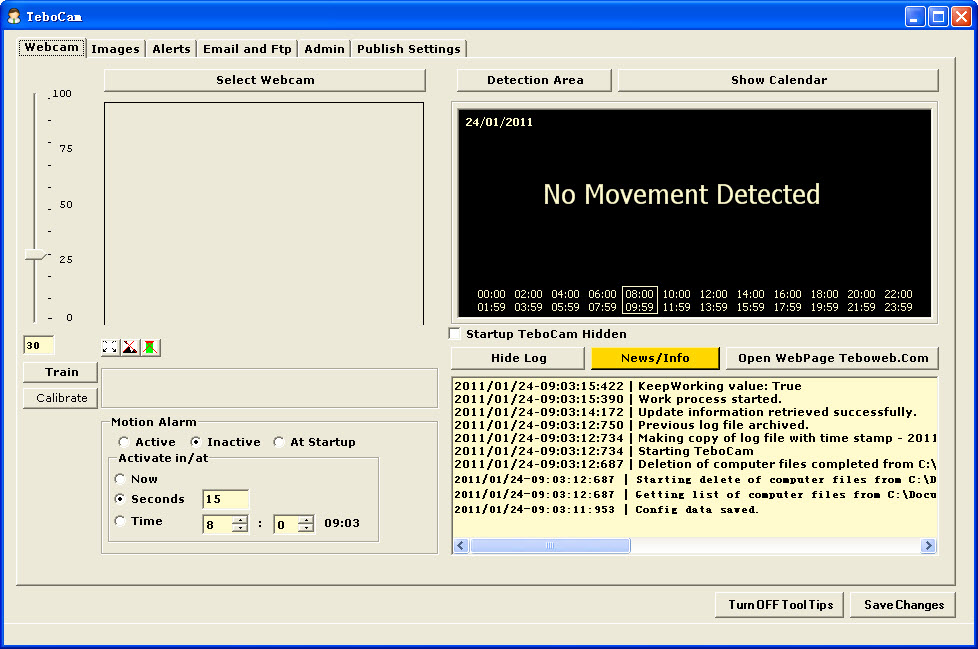Click the black peak red-cross icon

[x=130, y=347]
